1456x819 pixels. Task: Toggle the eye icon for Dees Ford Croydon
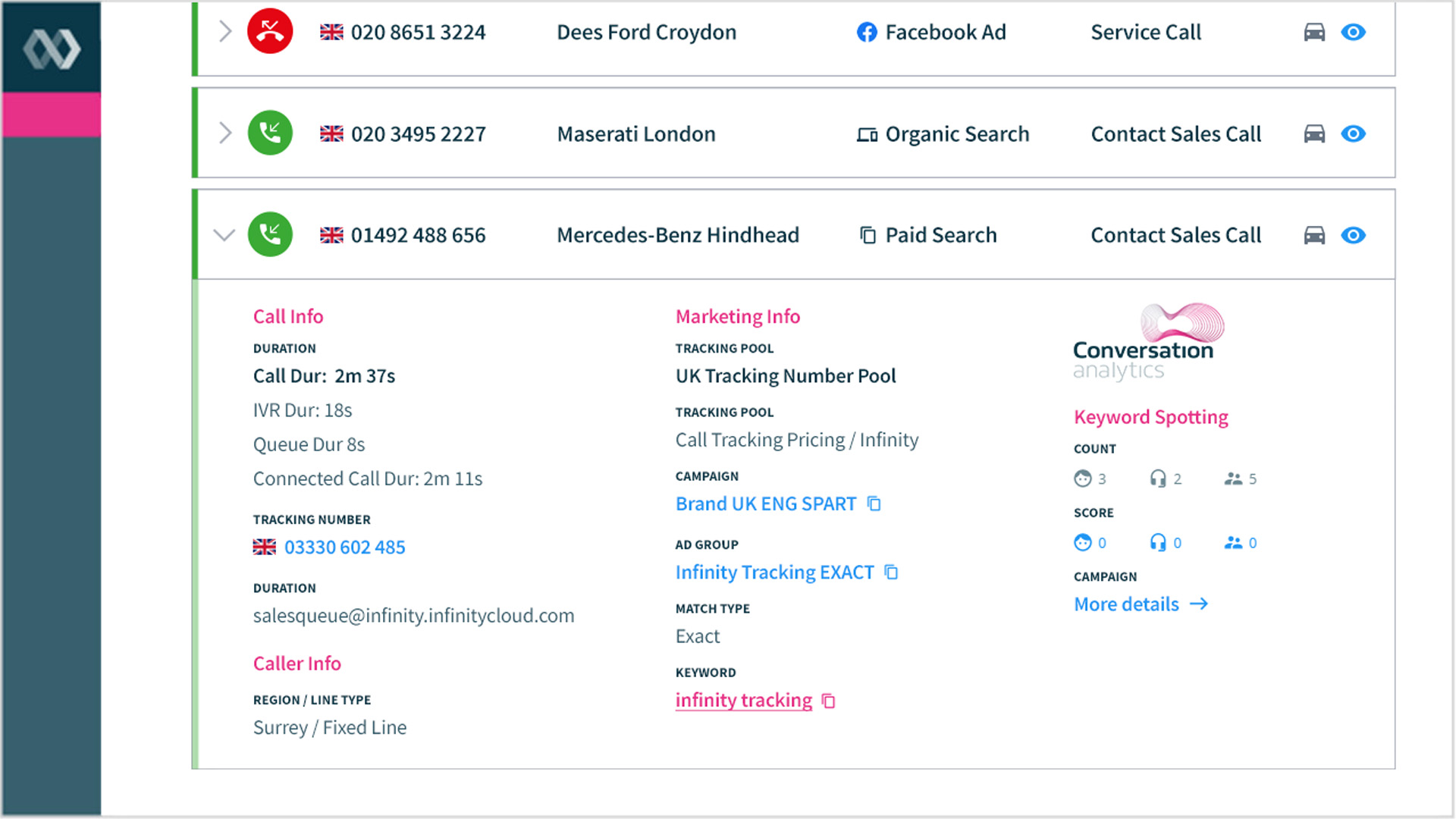pyautogui.click(x=1354, y=33)
